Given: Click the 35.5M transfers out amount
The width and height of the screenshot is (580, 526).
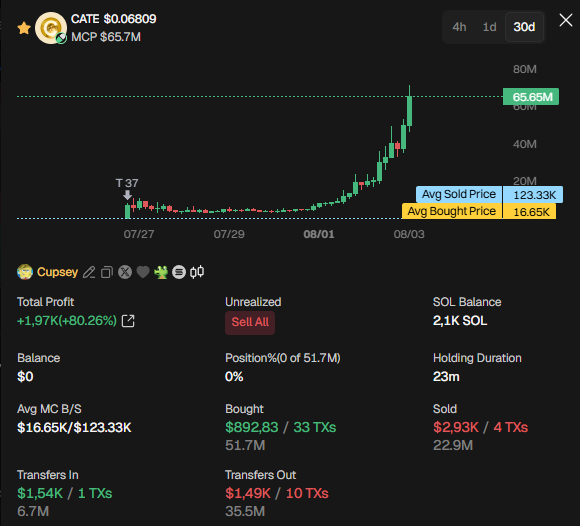Looking at the screenshot, I should [x=245, y=511].
